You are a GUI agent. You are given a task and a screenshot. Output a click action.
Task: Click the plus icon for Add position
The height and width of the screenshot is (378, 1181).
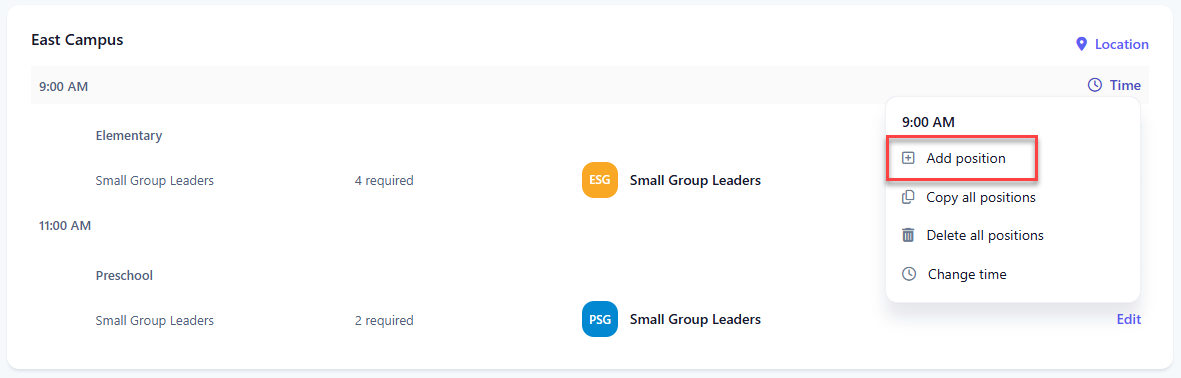908,158
